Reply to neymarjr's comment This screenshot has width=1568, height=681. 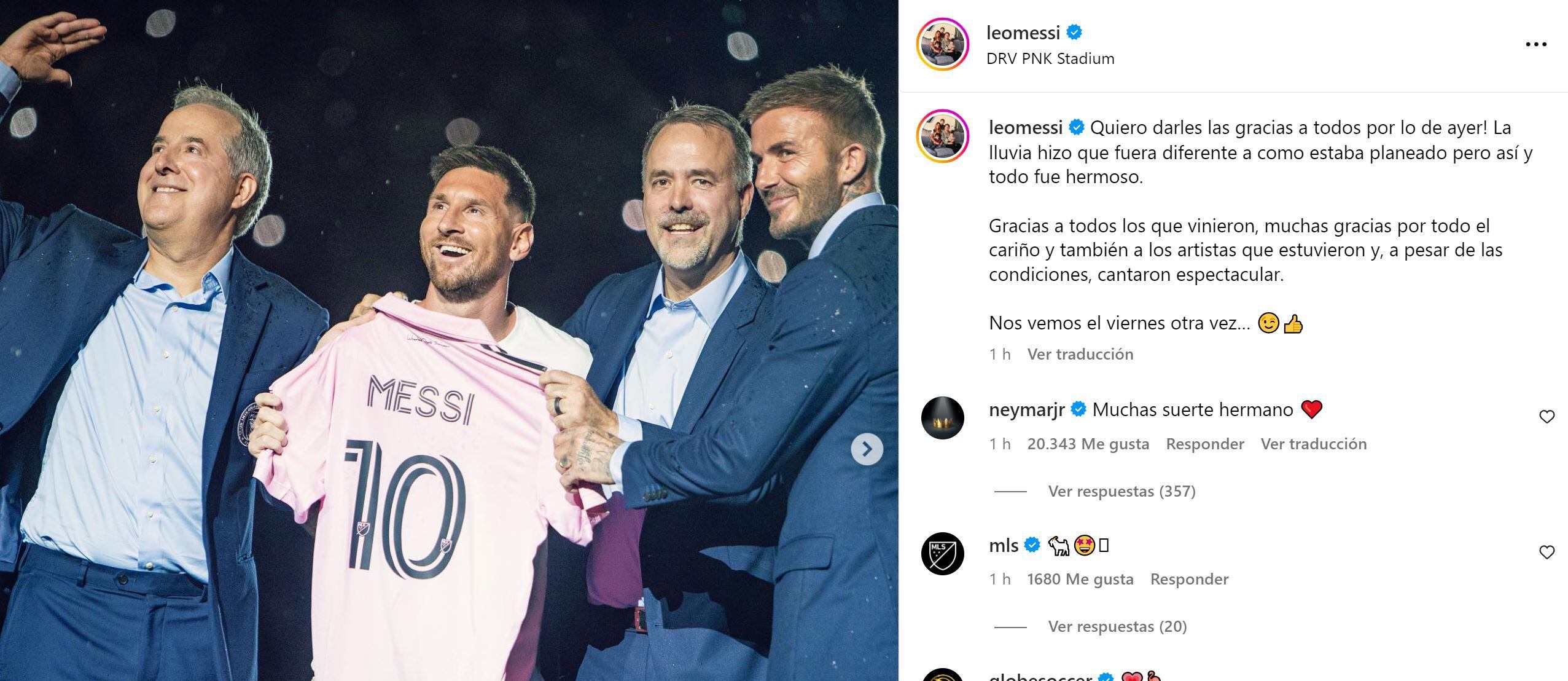(1204, 444)
